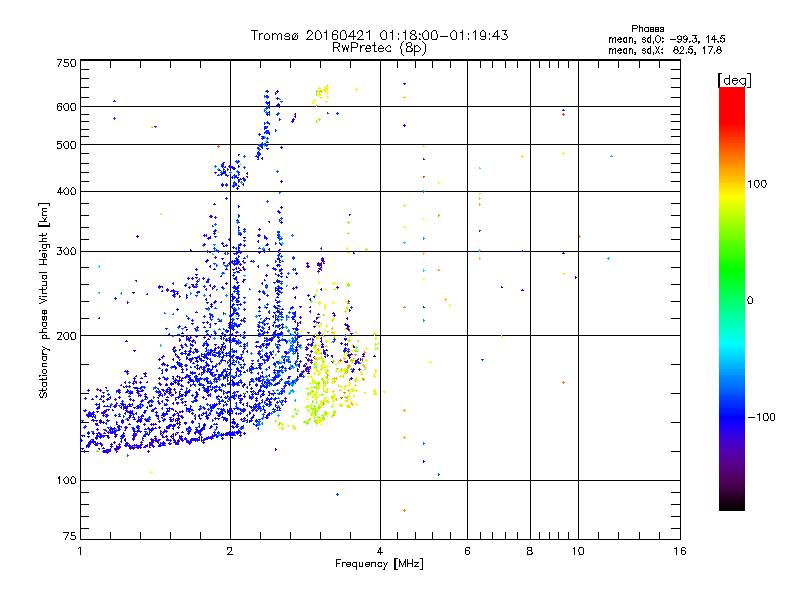Screen dimensions: 800x600
Task: Click the x-axis tick label '4'
Action: pos(380,551)
